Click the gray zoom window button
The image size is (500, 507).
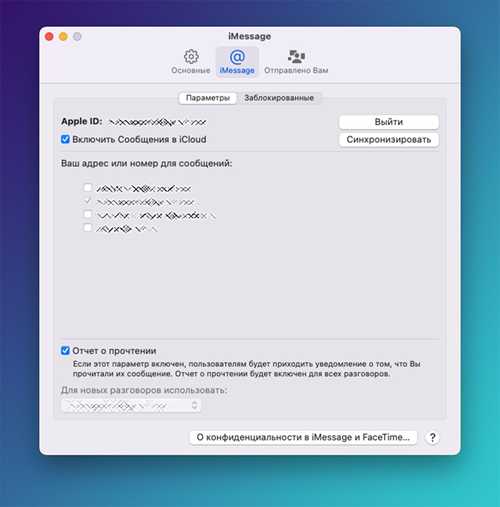(77, 36)
